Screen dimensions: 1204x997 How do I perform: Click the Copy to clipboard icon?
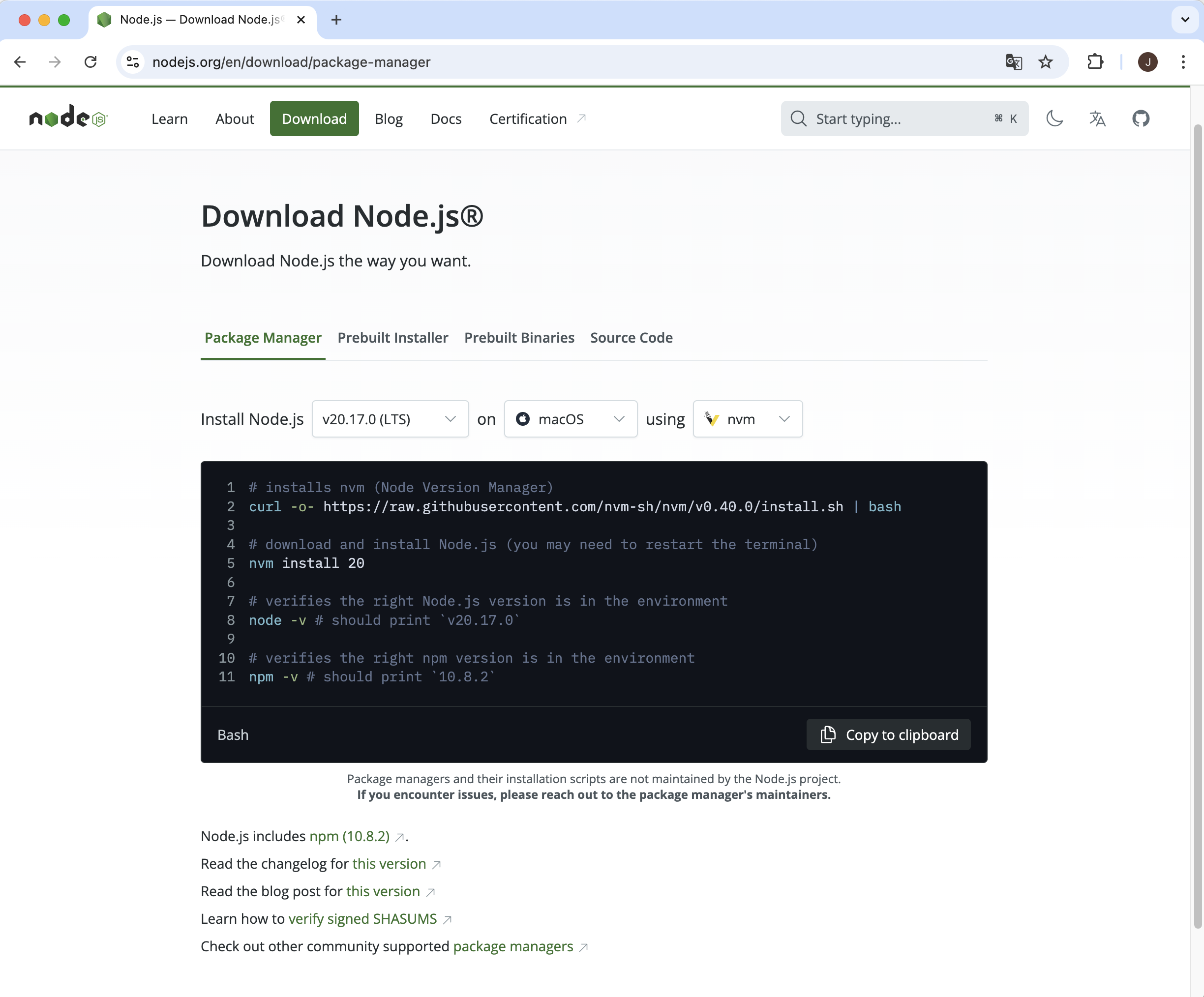coord(827,734)
